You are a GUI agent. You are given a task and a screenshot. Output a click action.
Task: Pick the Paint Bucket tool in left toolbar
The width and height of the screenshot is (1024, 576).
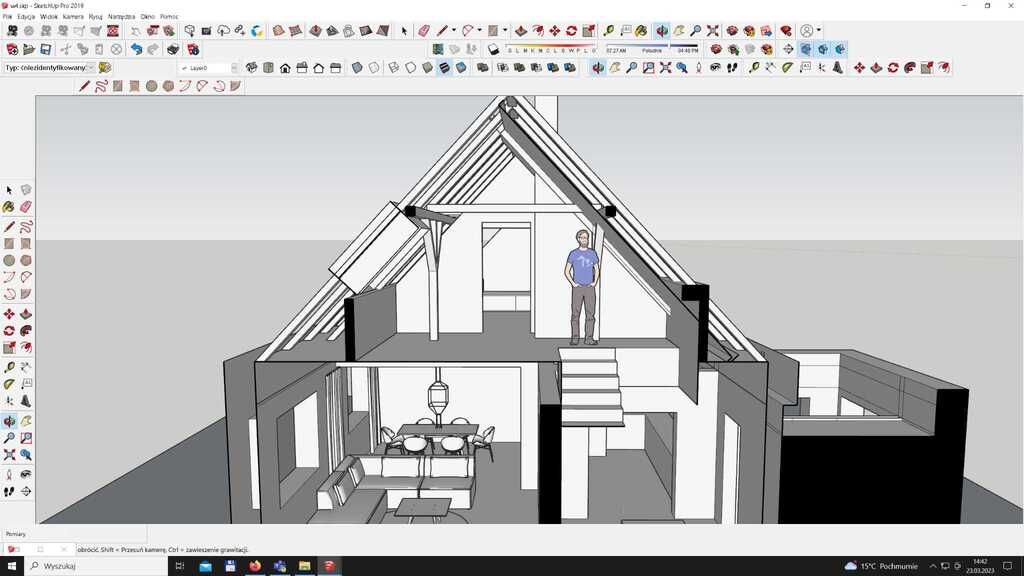[9, 207]
